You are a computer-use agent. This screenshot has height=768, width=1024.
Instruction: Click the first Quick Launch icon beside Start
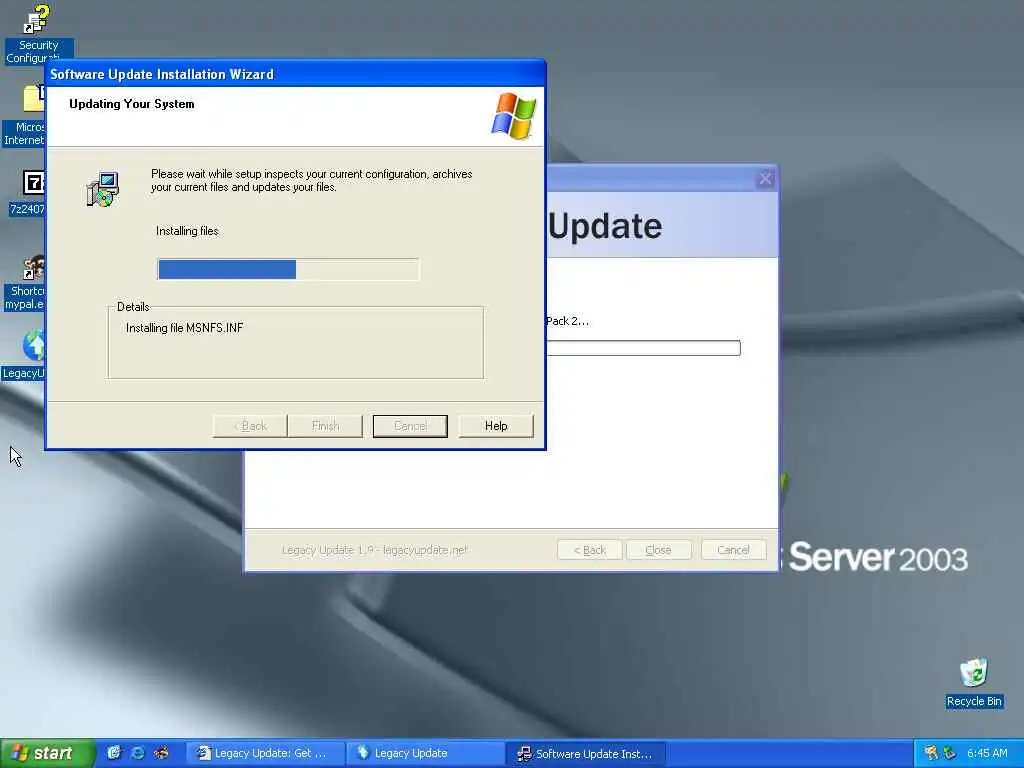point(114,753)
